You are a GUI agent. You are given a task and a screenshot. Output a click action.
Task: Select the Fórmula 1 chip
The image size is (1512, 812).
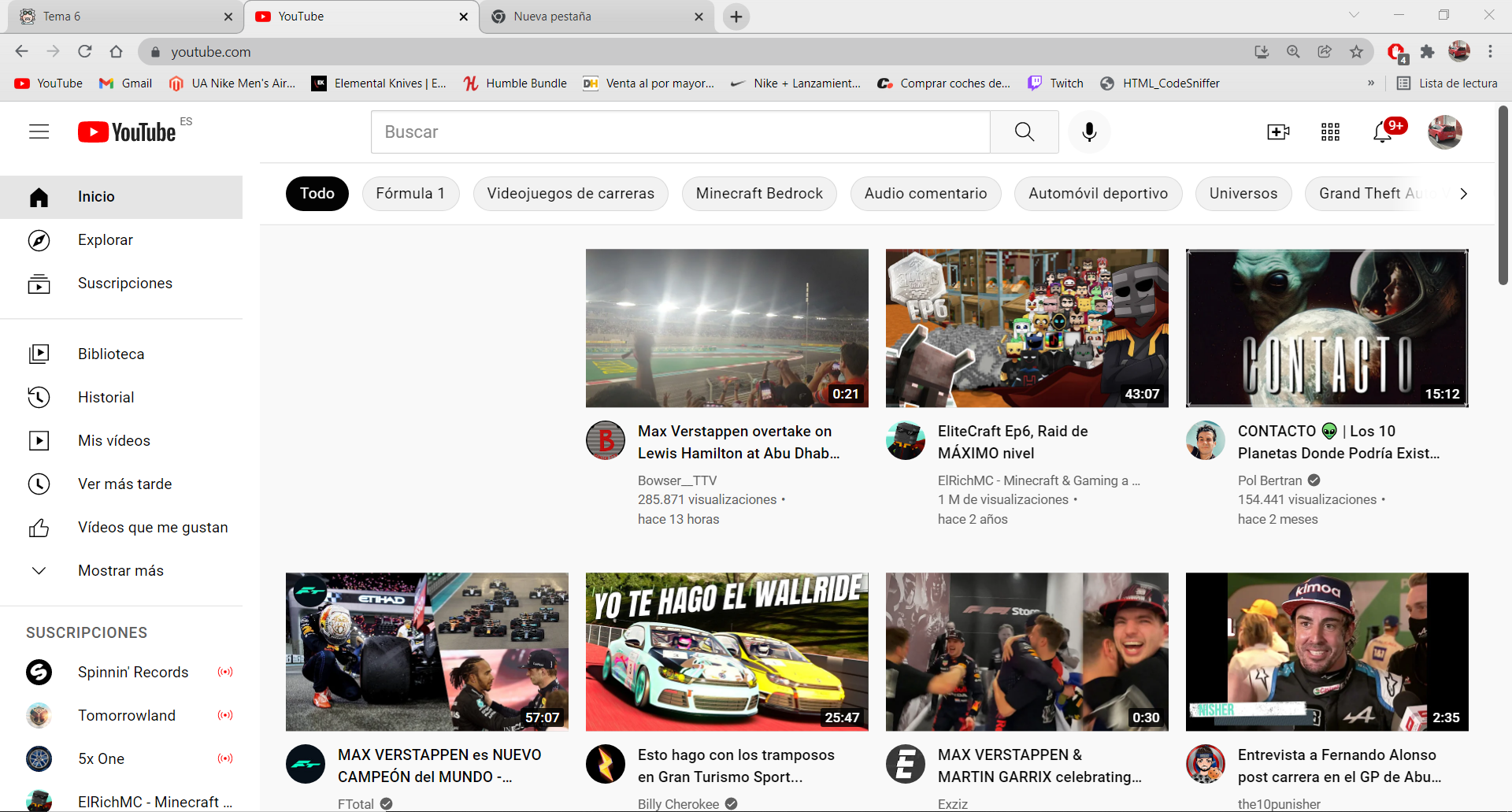(410, 194)
